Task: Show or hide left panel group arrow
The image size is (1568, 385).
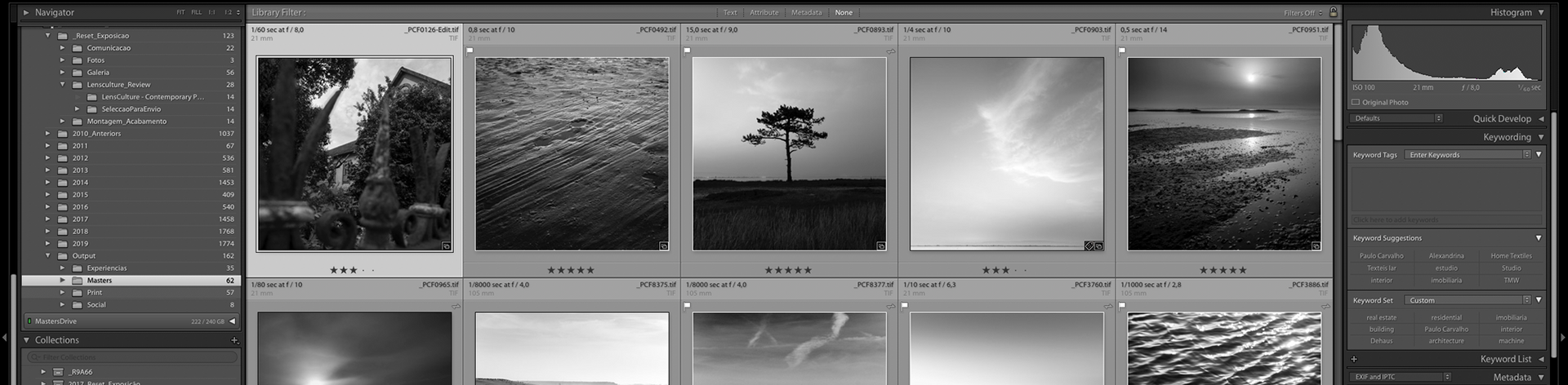Action: [x=4, y=337]
